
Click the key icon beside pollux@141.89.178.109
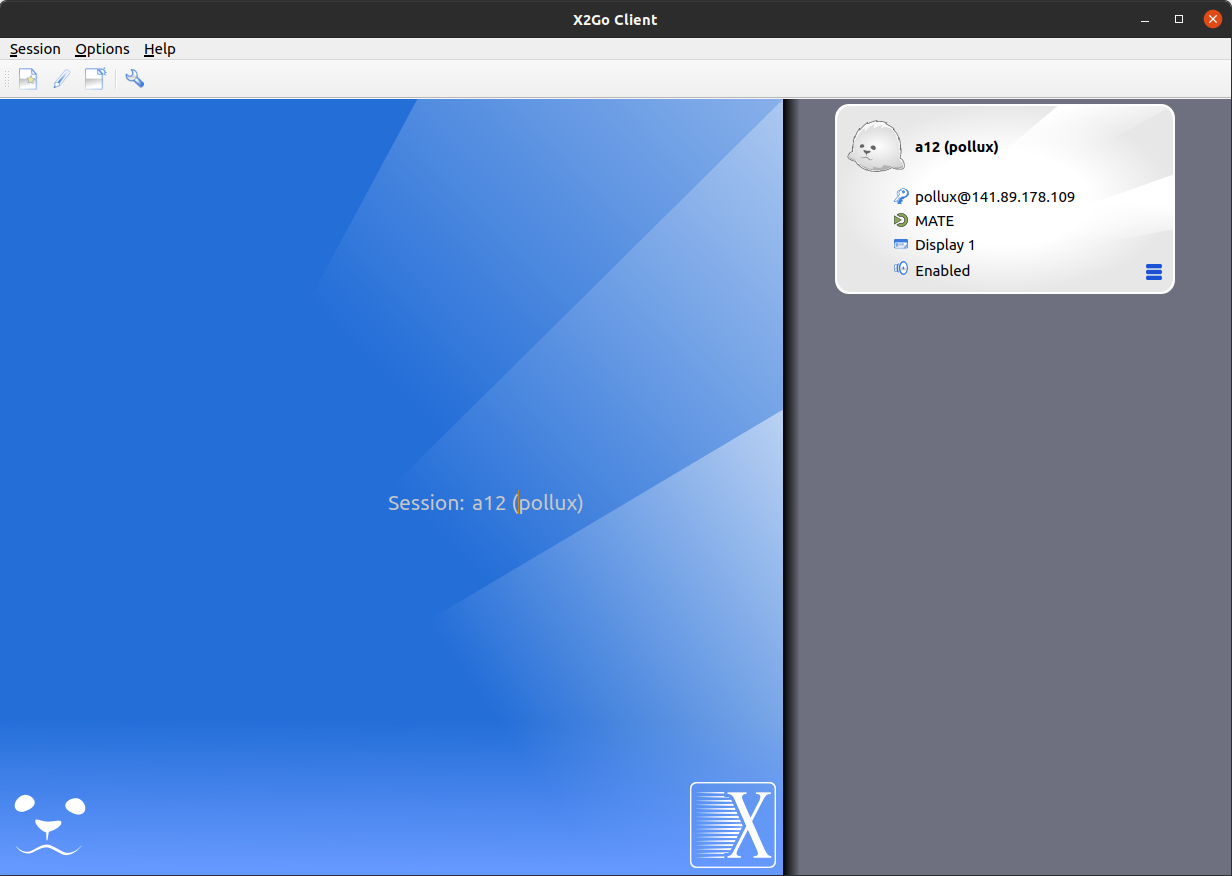(x=901, y=197)
